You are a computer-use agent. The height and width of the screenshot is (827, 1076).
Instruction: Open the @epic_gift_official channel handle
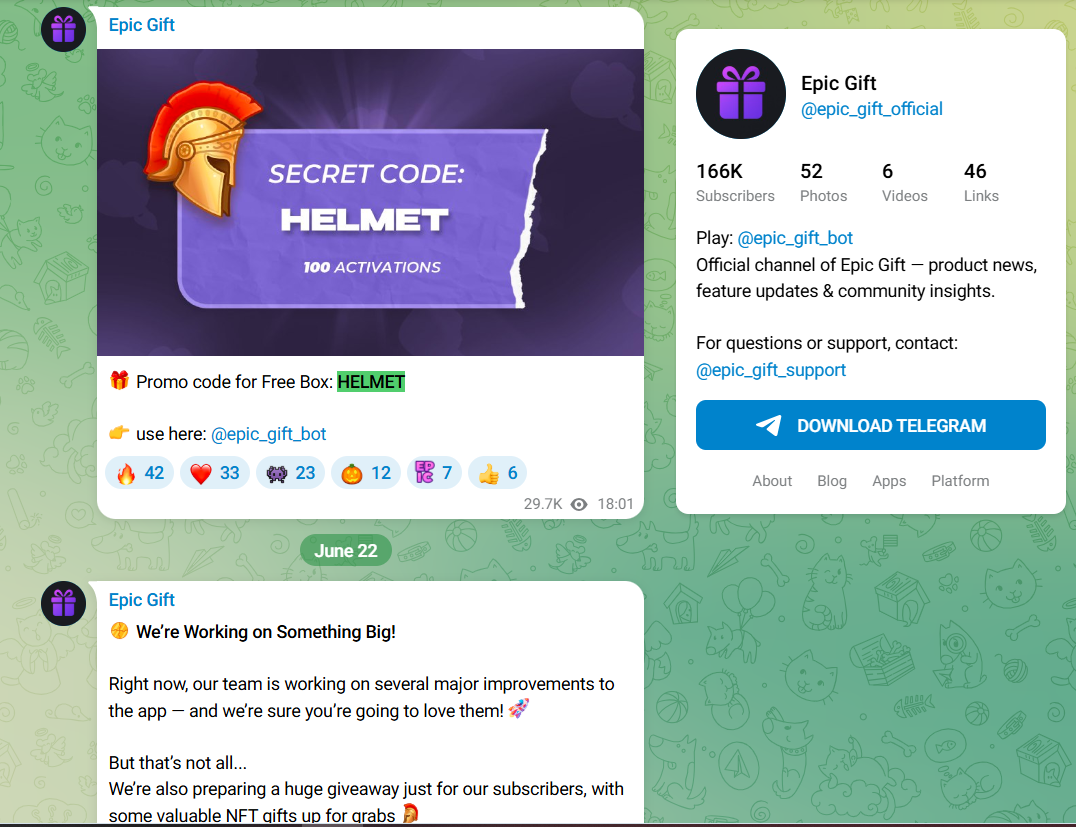[872, 109]
